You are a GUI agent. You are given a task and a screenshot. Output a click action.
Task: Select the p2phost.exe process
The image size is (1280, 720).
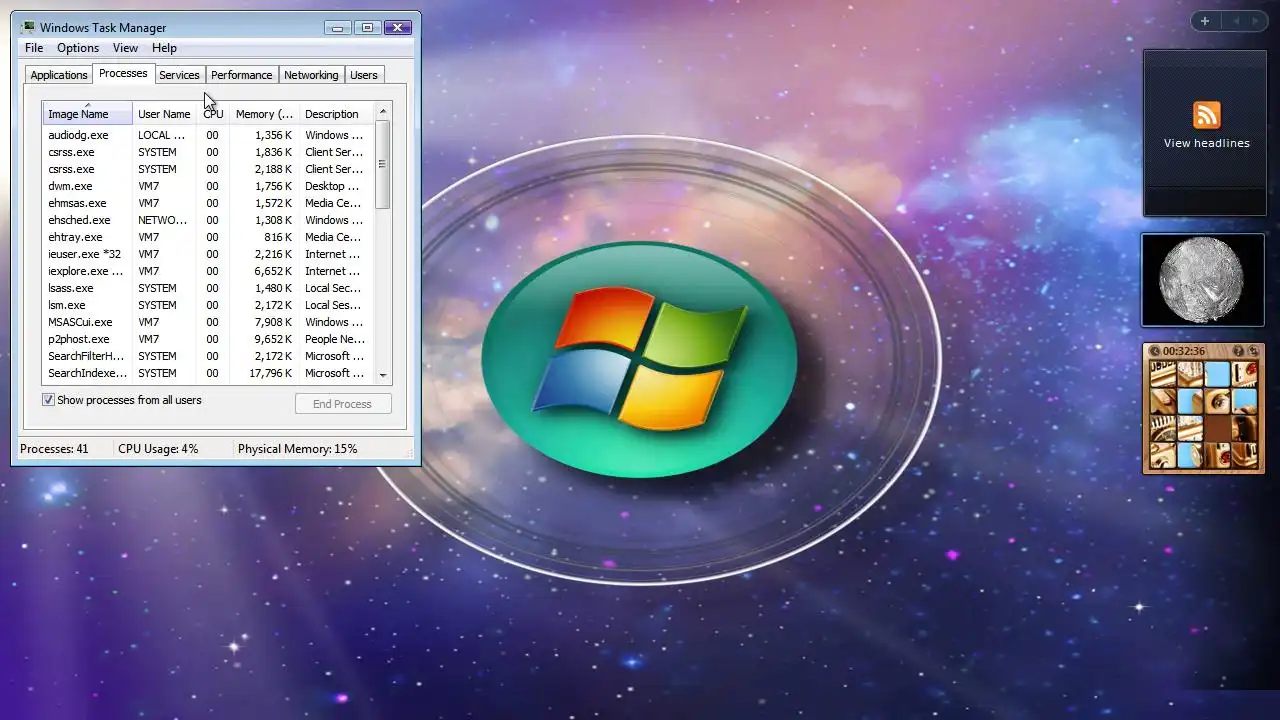pyautogui.click(x=208, y=339)
